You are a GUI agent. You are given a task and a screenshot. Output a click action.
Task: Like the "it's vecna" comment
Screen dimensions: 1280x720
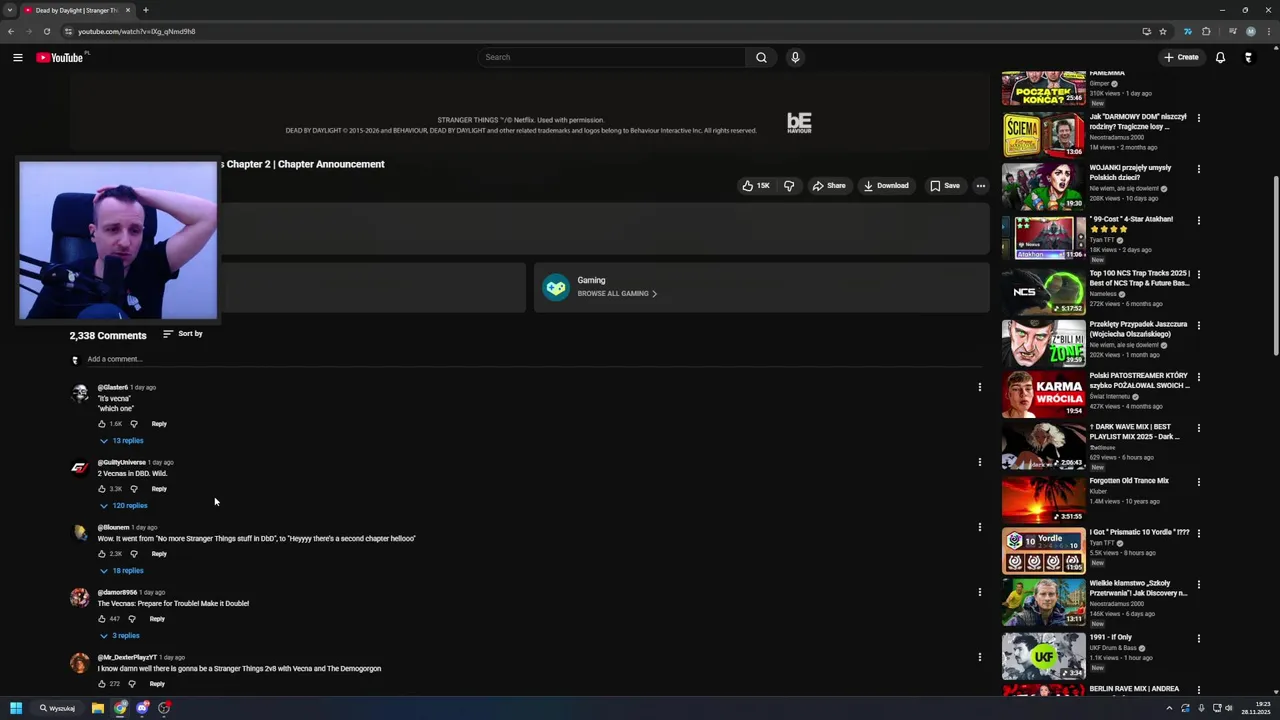102,424
